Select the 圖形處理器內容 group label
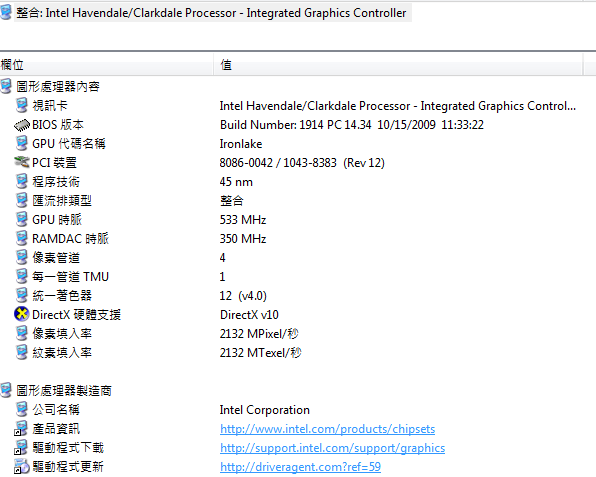Image resolution: width=596 pixels, height=477 pixels. coord(58,87)
